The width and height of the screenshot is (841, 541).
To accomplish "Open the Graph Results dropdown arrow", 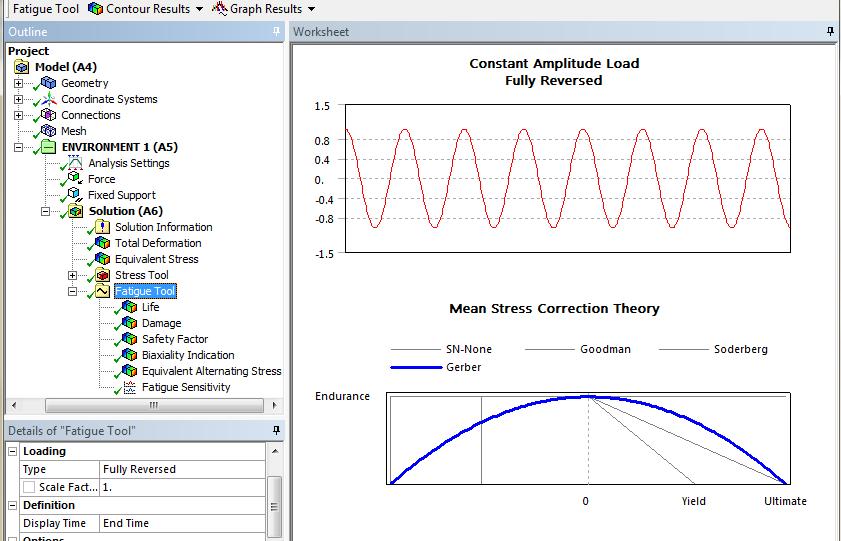I will click(311, 9).
